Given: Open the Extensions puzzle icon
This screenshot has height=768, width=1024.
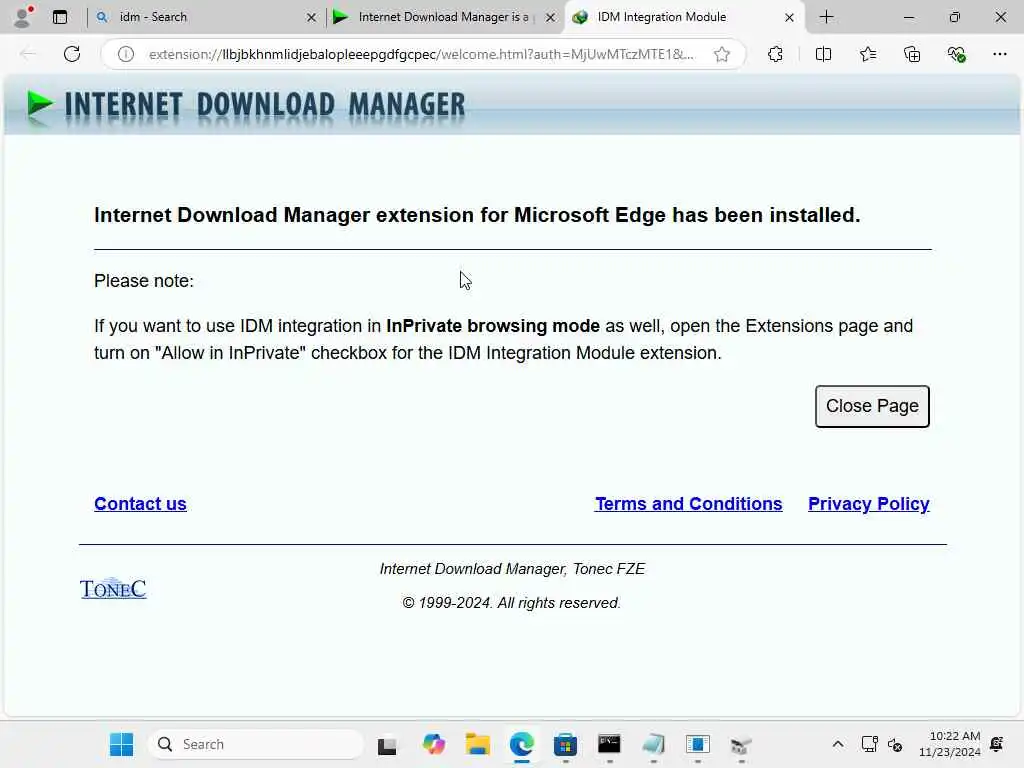Looking at the screenshot, I should coord(775,54).
